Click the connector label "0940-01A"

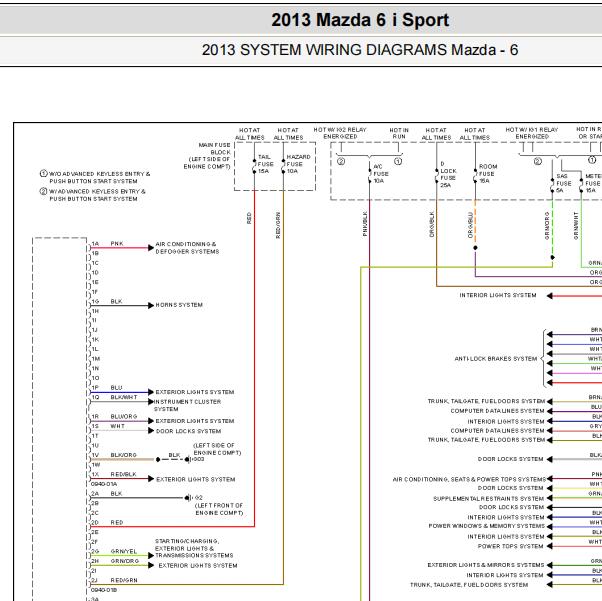(x=104, y=484)
